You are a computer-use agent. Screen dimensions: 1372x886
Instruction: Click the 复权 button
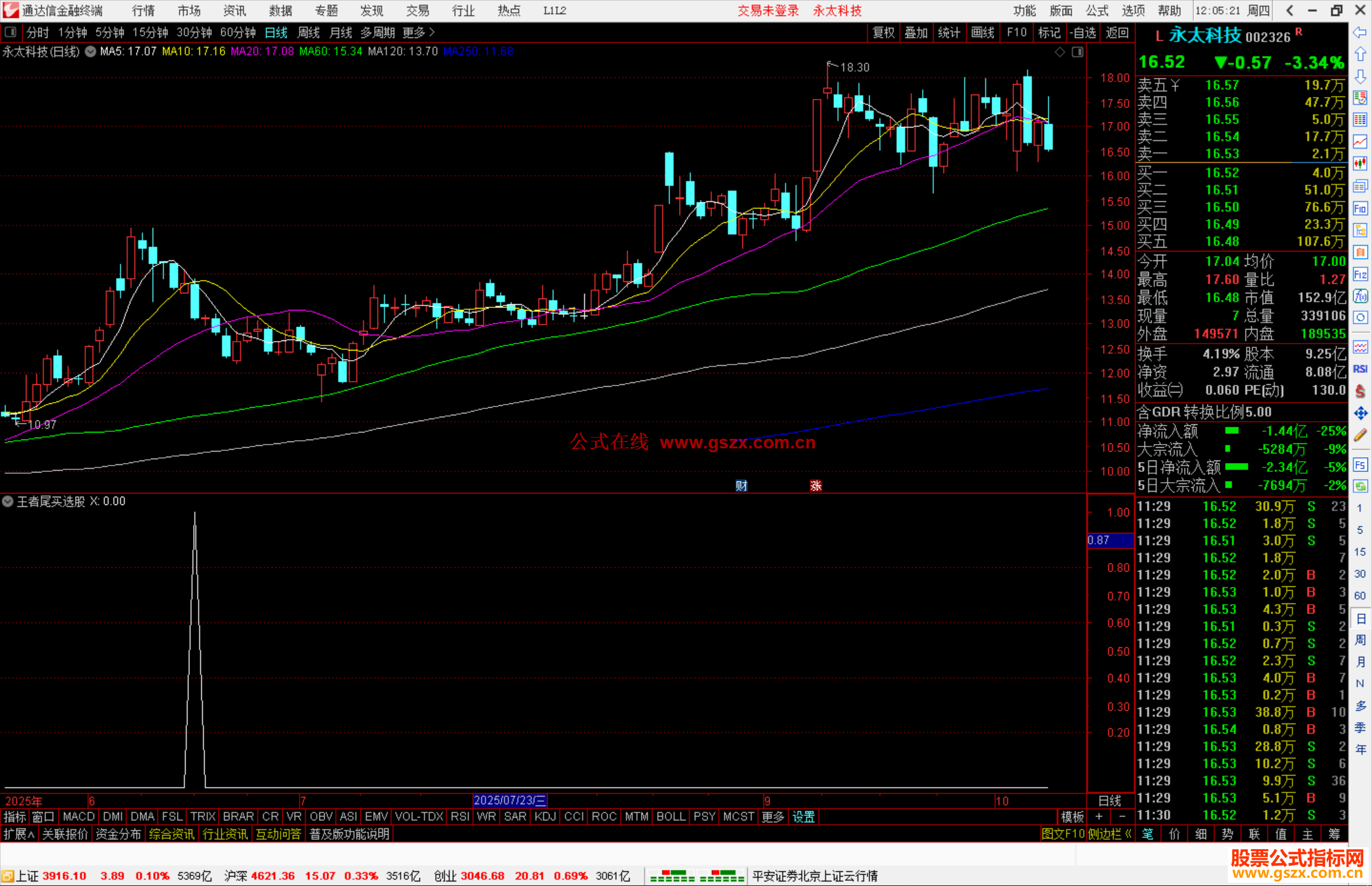tap(884, 32)
